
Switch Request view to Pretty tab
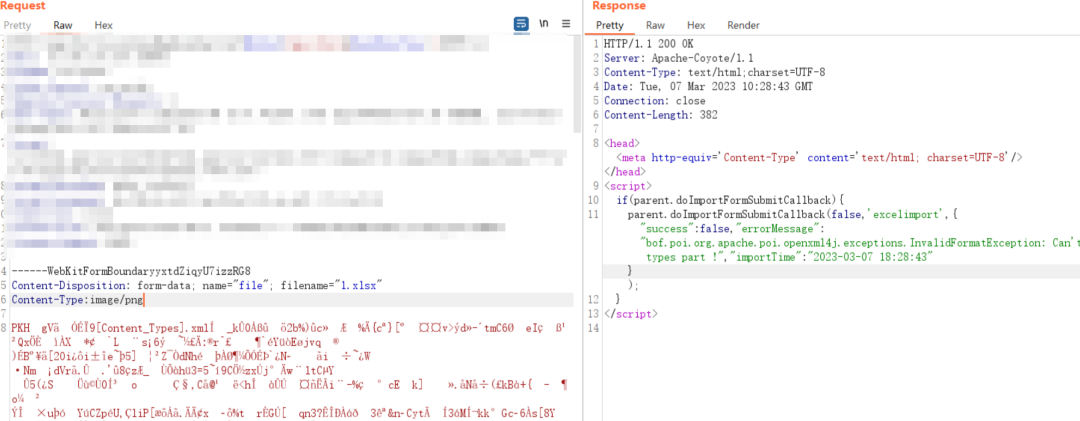point(17,25)
